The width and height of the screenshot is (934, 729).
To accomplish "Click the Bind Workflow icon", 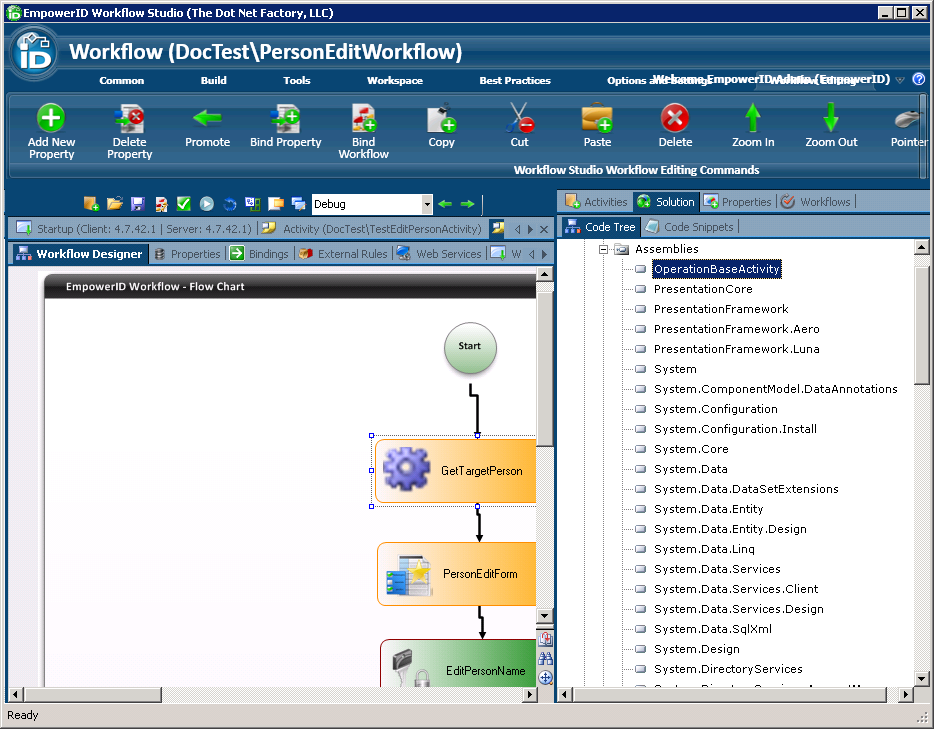I will coord(363,118).
